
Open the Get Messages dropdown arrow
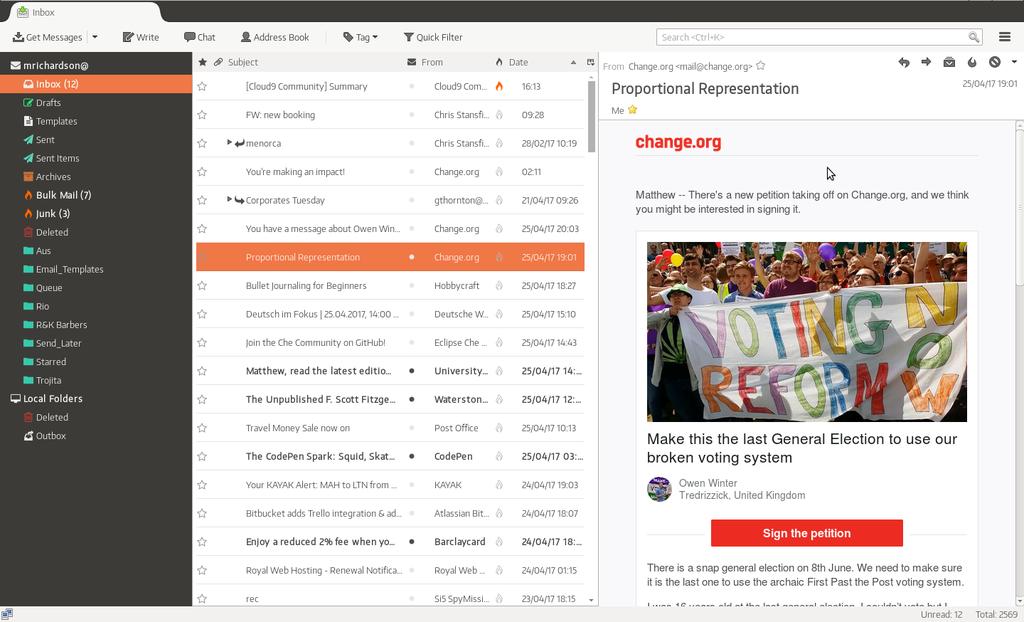(95, 37)
